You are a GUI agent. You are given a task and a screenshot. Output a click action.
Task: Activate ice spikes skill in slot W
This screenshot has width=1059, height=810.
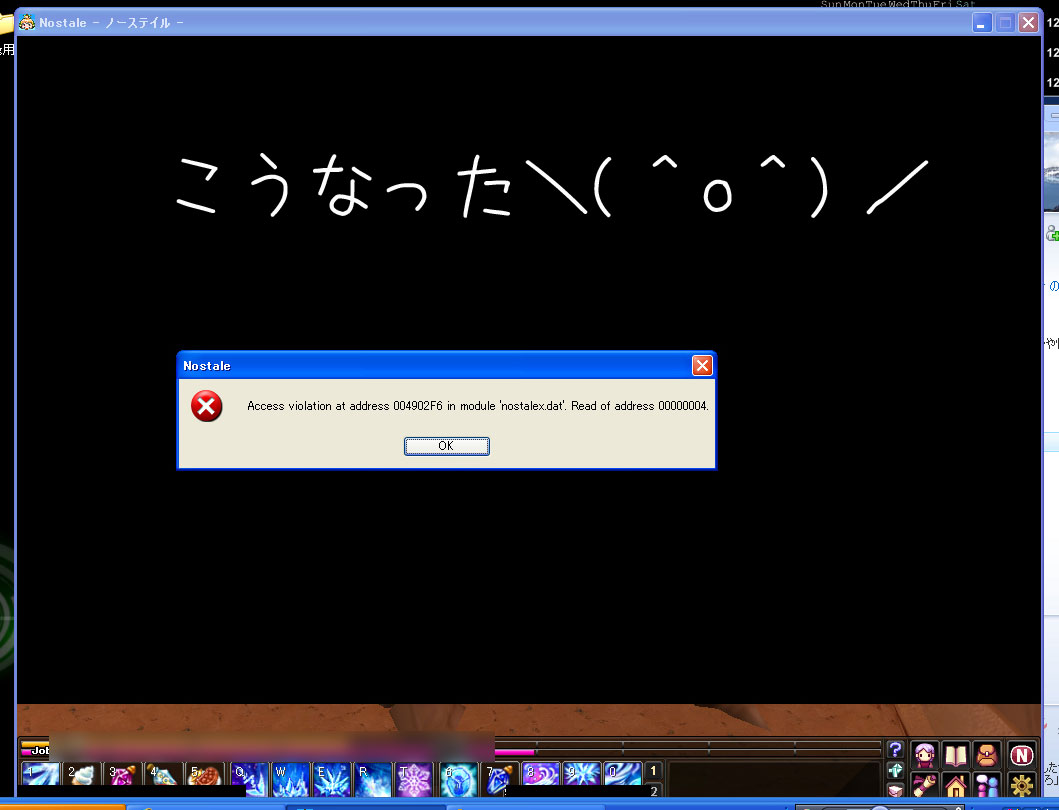click(x=291, y=778)
